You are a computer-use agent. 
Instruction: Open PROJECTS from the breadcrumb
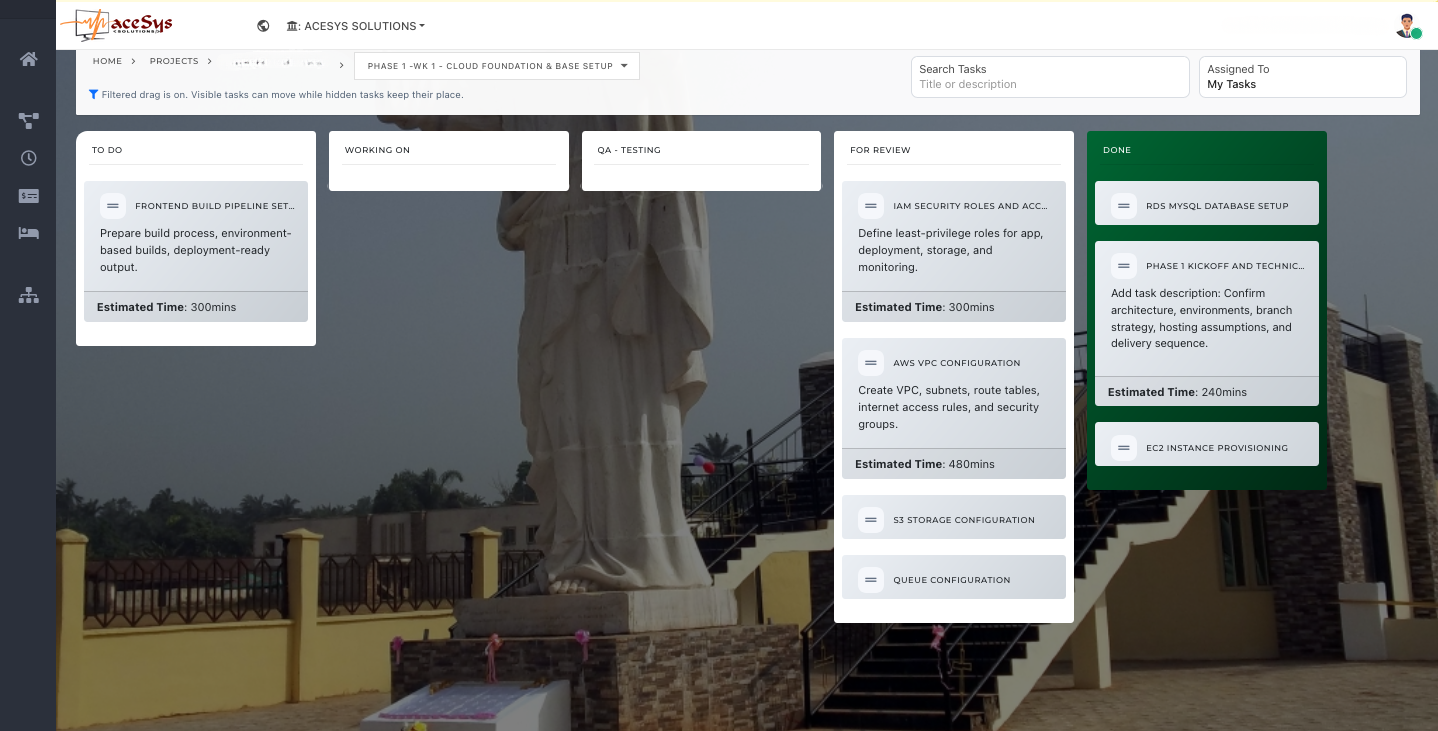pyautogui.click(x=175, y=61)
